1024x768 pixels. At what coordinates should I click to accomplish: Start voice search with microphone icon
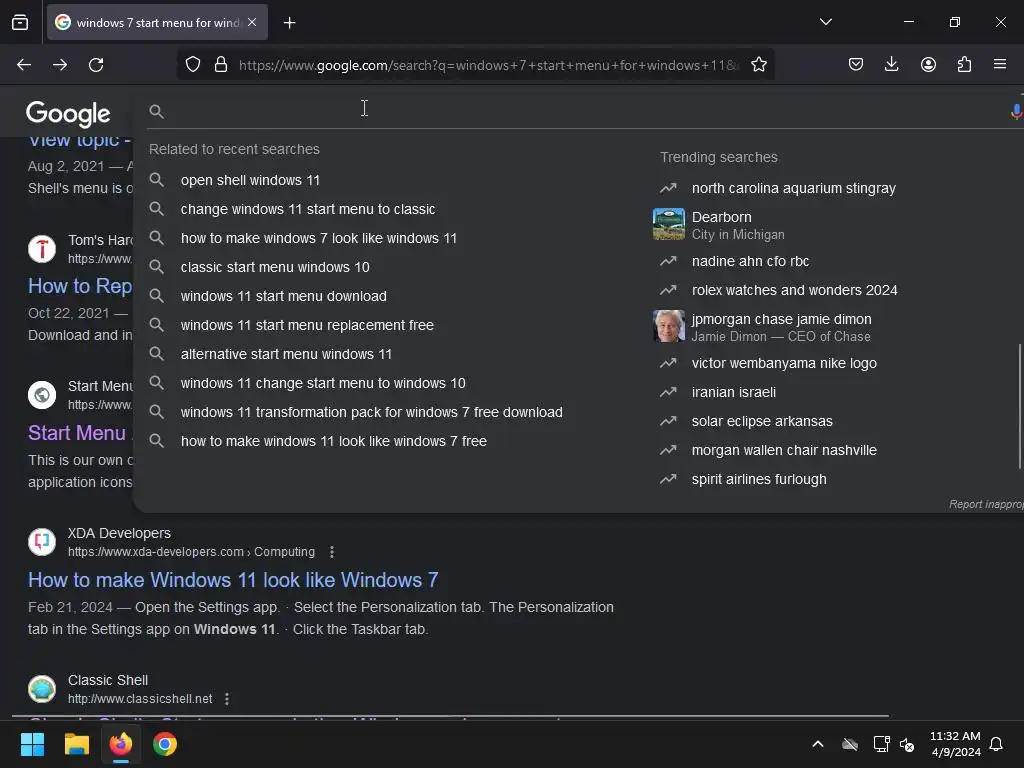click(1016, 112)
